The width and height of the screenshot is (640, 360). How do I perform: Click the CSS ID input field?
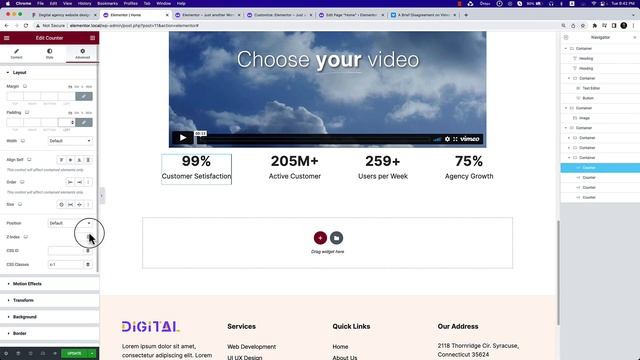(66, 251)
